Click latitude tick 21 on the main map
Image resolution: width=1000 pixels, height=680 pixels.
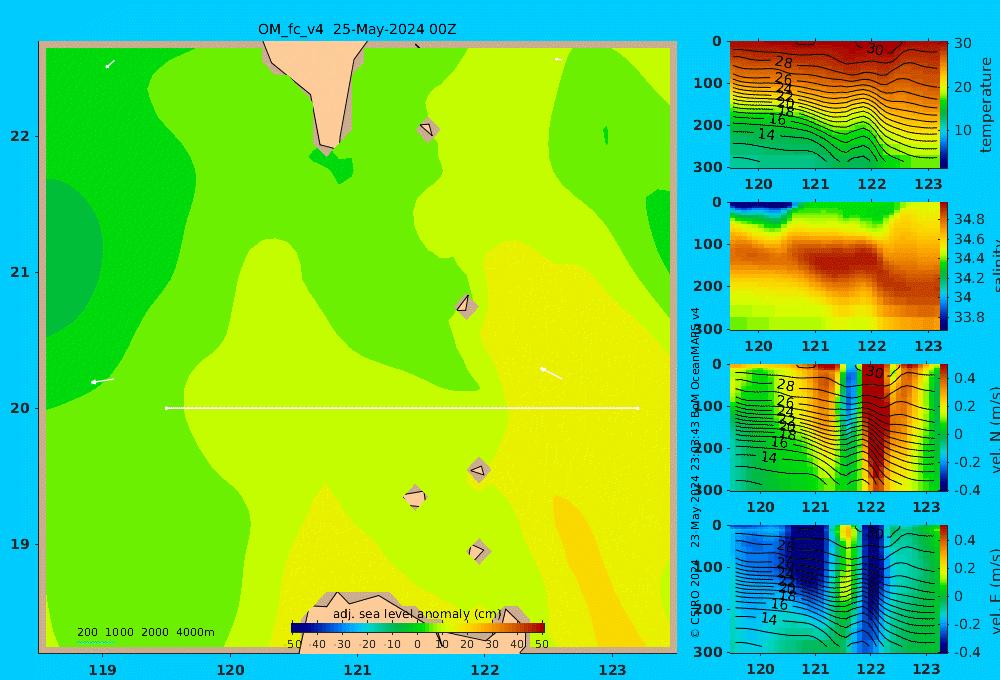tap(20, 272)
